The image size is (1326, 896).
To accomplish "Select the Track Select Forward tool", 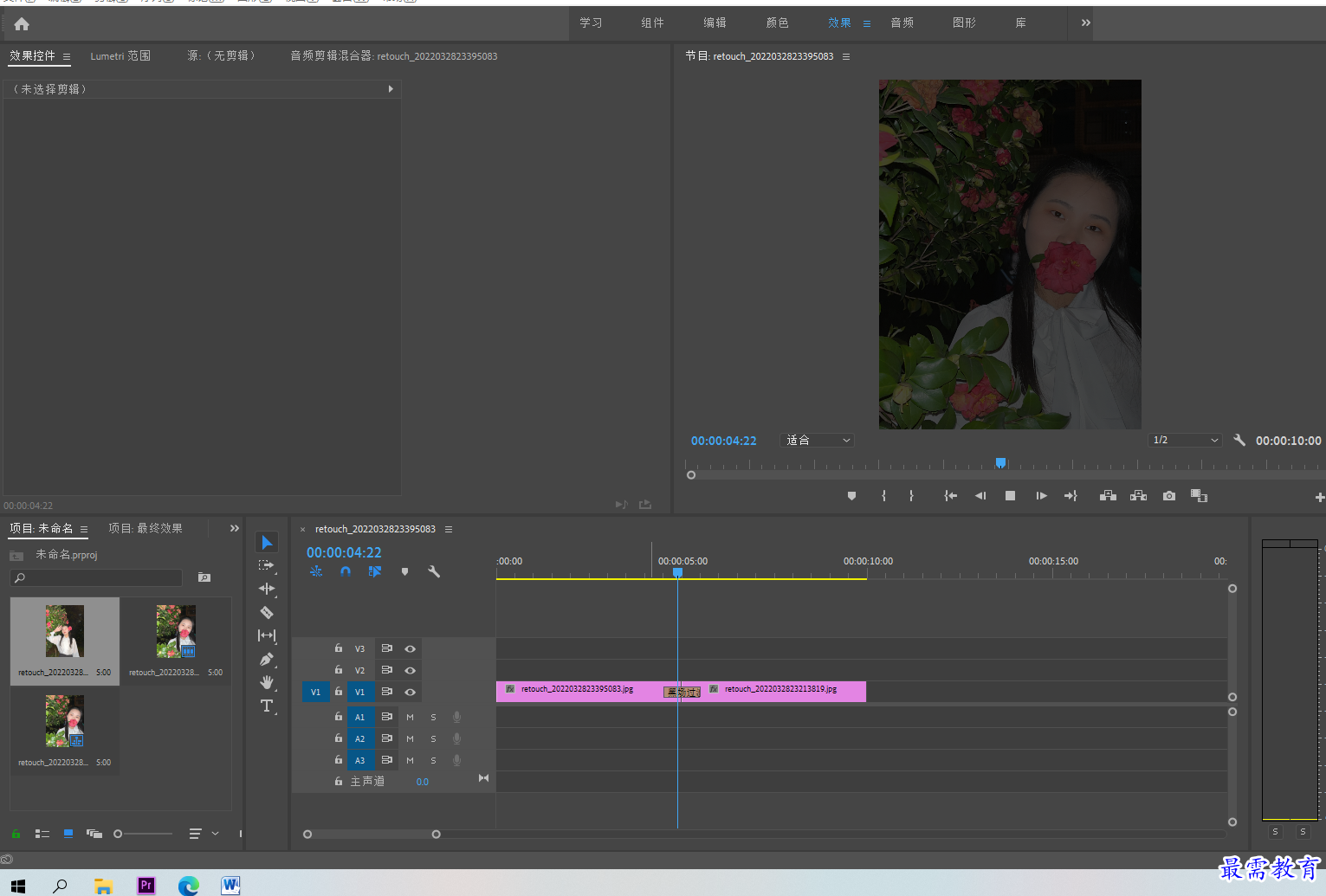I will 267,565.
